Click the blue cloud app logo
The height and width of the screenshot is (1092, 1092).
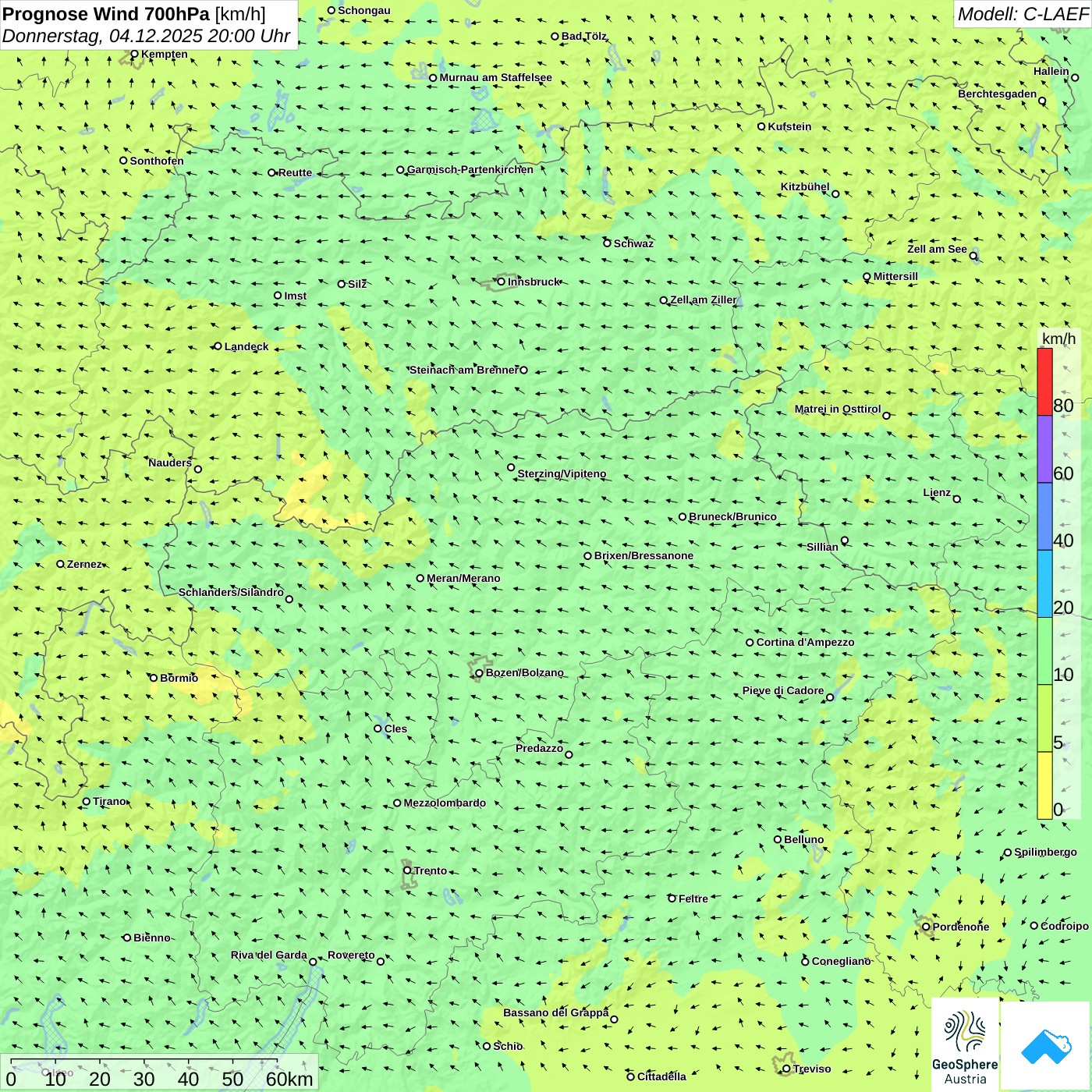[1046, 1046]
